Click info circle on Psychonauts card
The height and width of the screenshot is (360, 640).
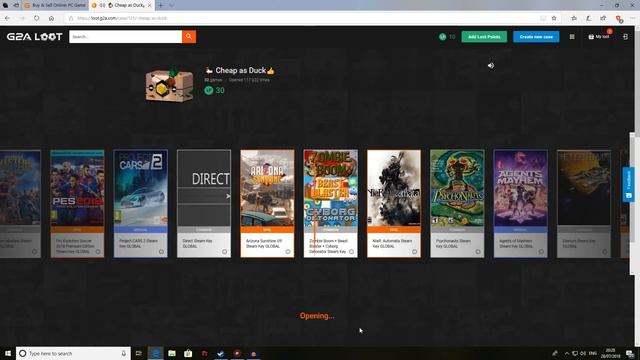(x=478, y=252)
